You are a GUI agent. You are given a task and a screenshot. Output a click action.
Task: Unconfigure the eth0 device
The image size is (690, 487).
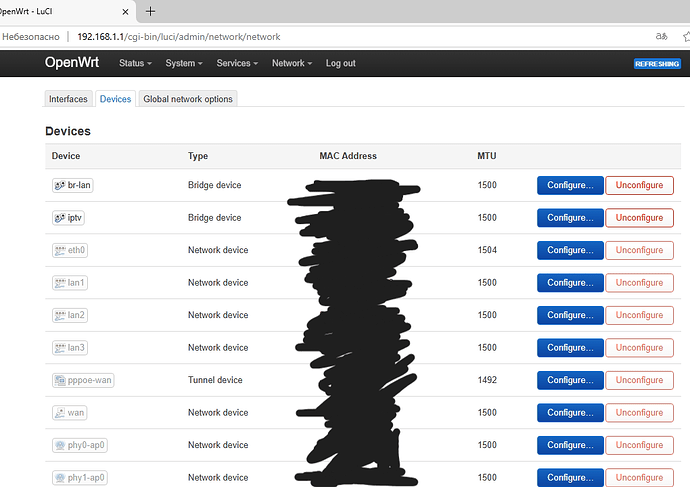(639, 250)
